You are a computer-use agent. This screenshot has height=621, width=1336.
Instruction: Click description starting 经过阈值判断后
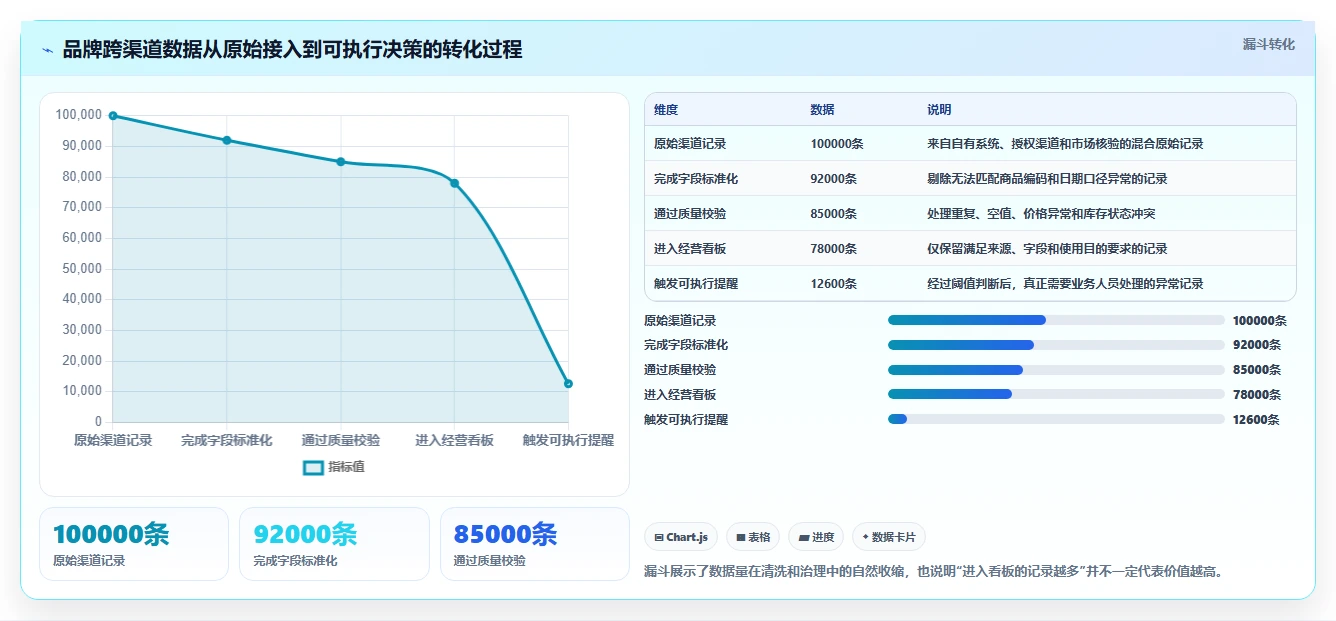pyautogui.click(x=1066, y=284)
